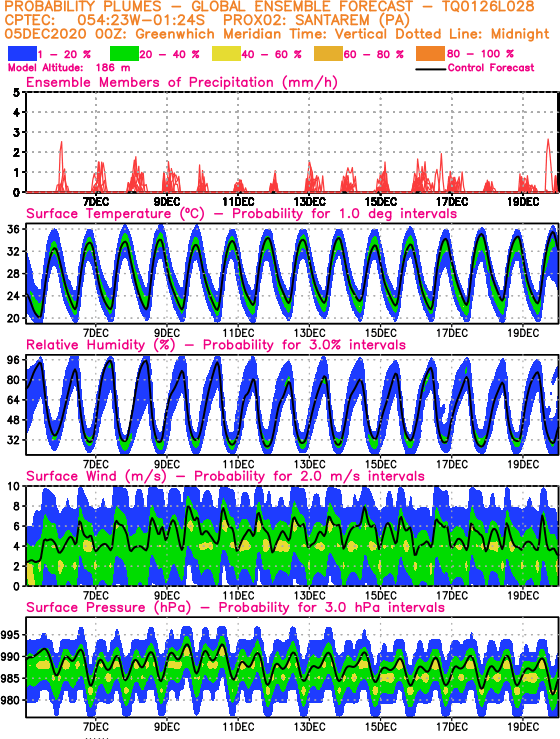The image size is (560, 739).
Task: Click the orange 80 - 100 % legend swatch
Action: 430,54
